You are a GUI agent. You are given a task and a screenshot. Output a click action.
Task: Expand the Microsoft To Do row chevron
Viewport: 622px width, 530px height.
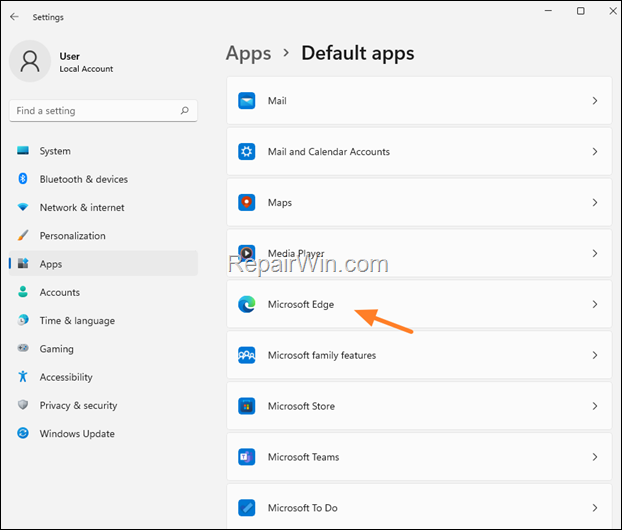pos(595,507)
